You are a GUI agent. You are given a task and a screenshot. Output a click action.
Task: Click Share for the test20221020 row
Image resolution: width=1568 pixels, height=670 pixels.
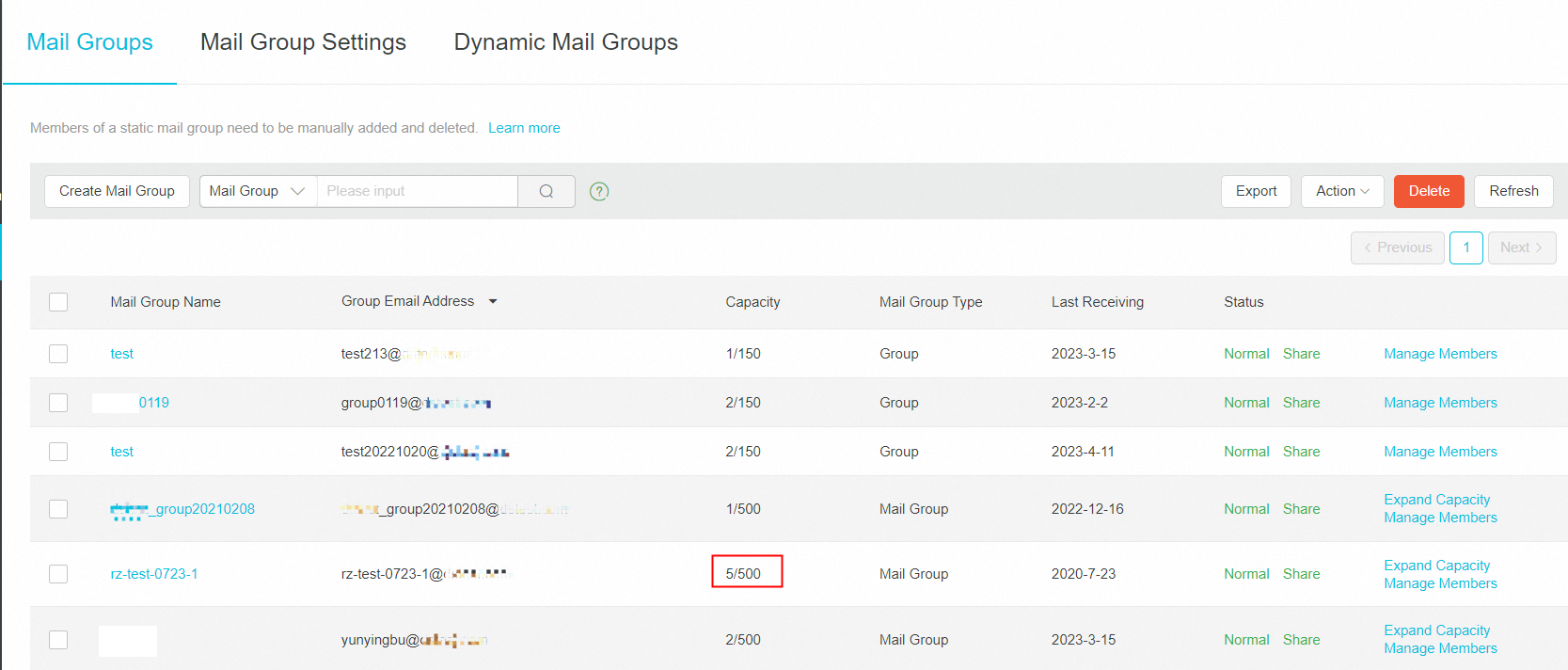point(1302,452)
